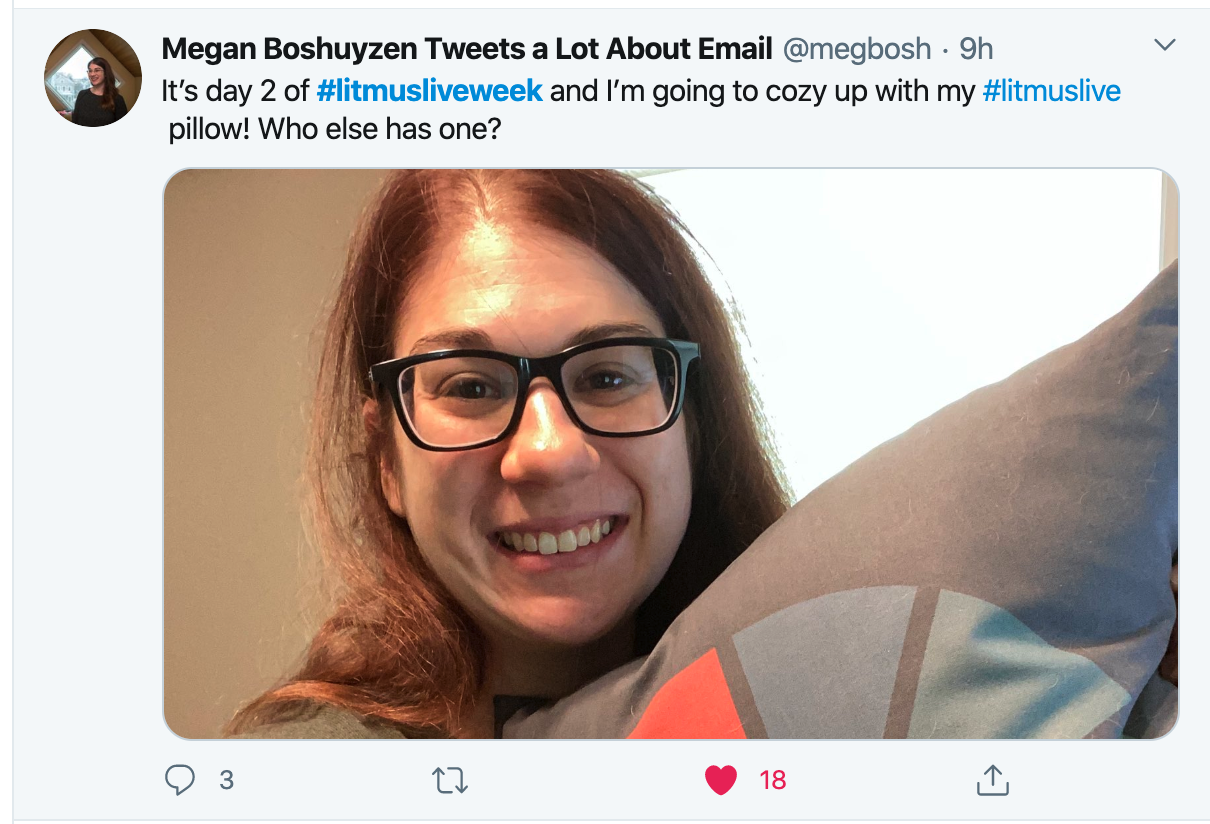Click the text "and I'm going to cozy up"
Viewport: 1210px width, 824px height.
point(700,91)
